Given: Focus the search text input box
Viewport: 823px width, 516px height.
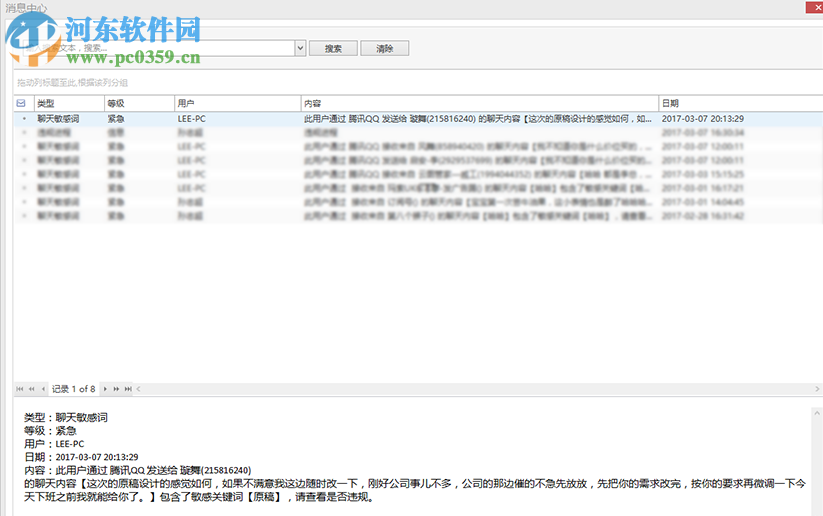Looking at the screenshot, I should coord(158,48).
